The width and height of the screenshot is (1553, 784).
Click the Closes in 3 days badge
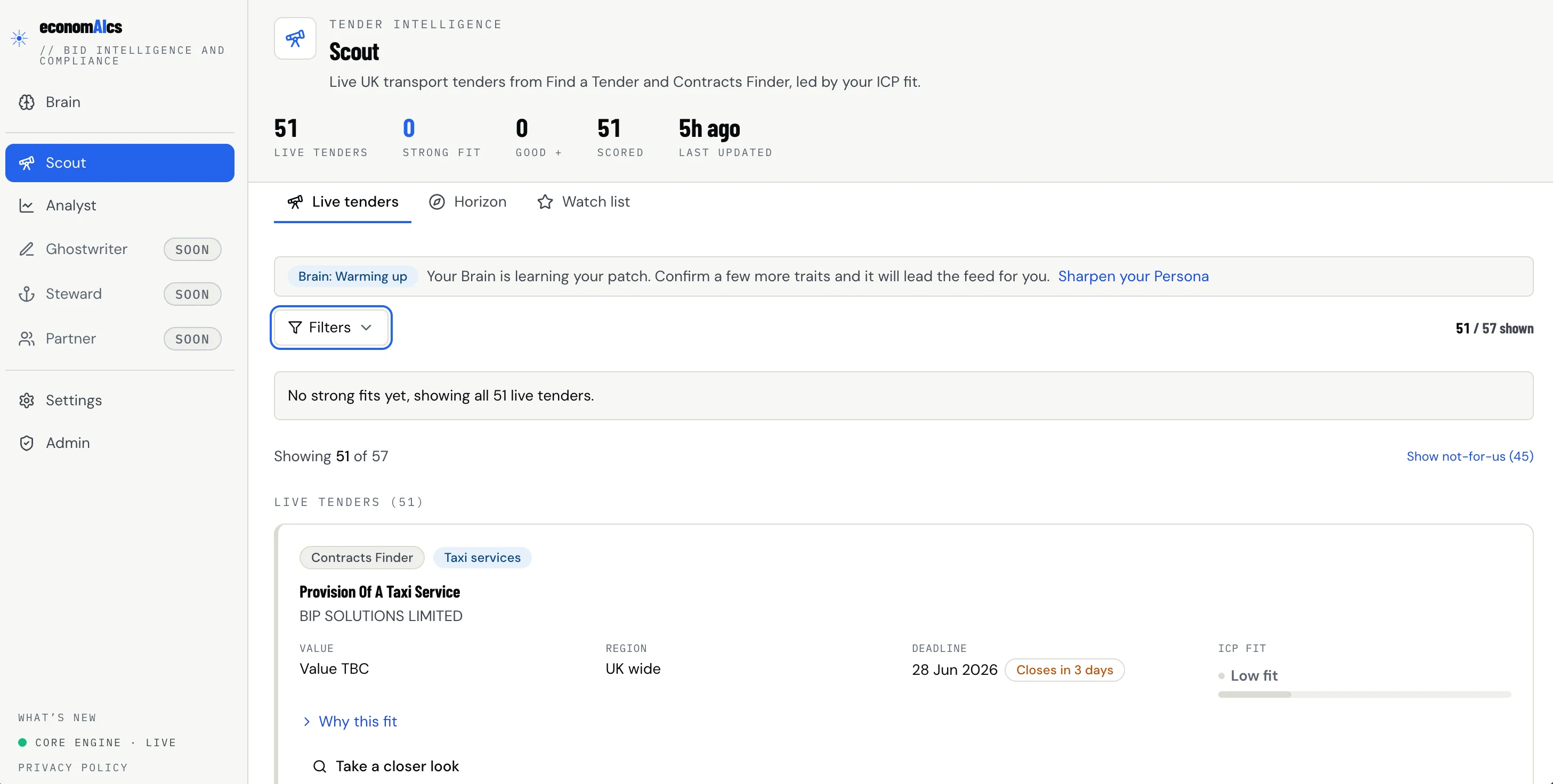click(x=1065, y=669)
